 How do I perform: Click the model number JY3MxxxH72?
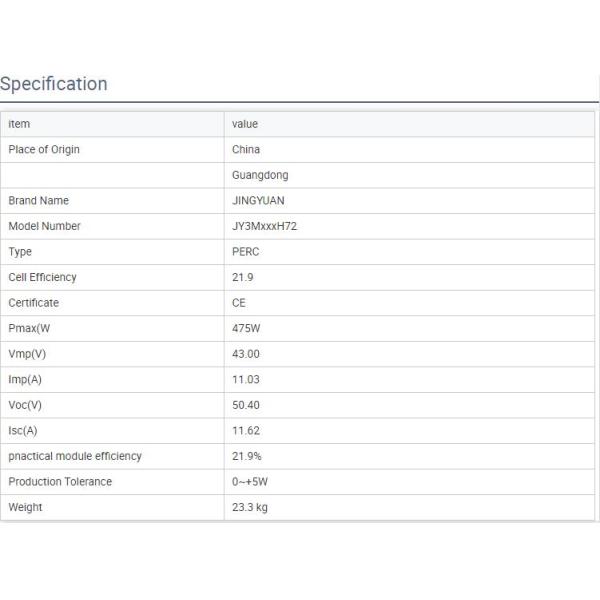264,226
